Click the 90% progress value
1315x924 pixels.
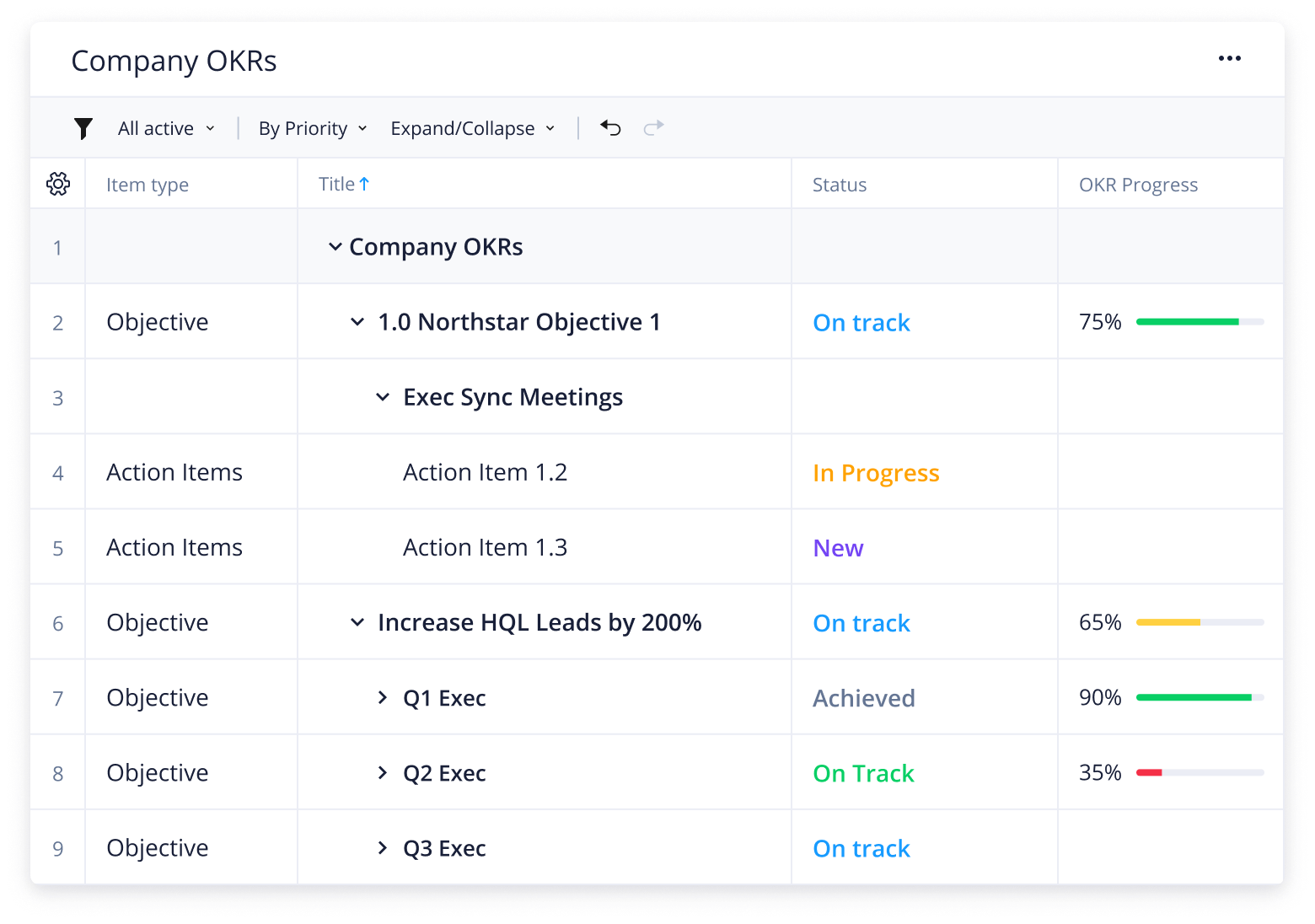pos(1100,697)
